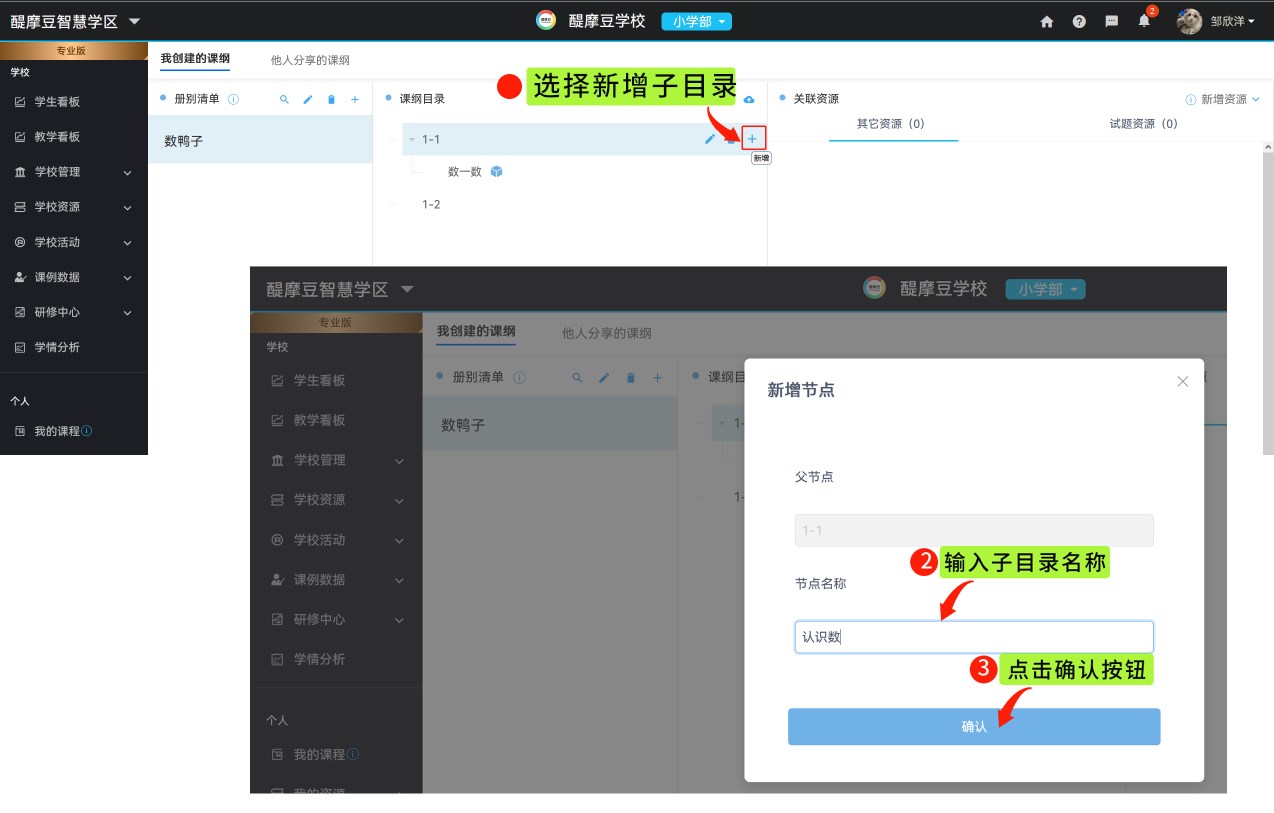
Task: Close the 新增节点 dialog
Action: click(x=1183, y=381)
